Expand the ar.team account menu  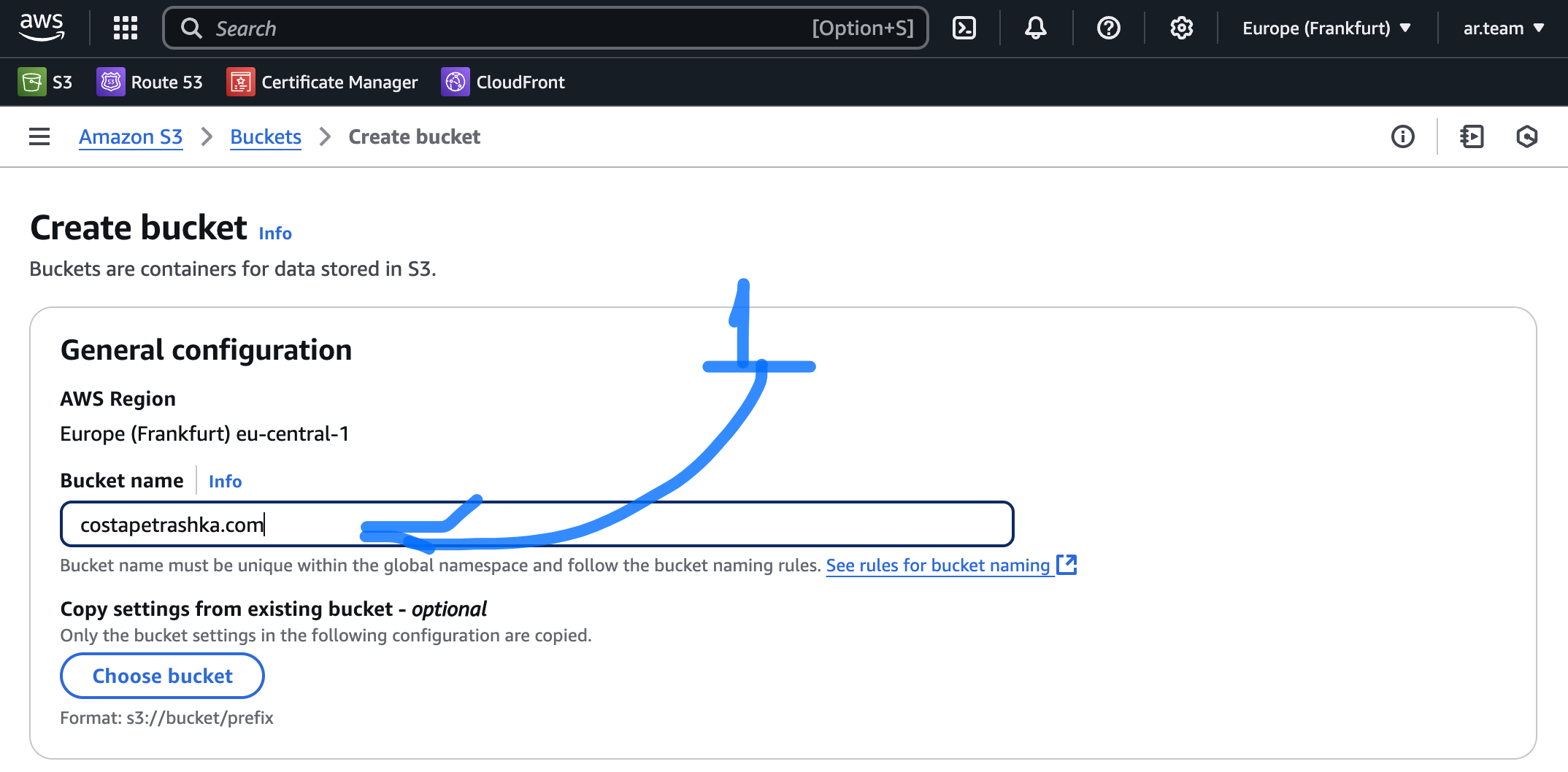click(x=1503, y=28)
